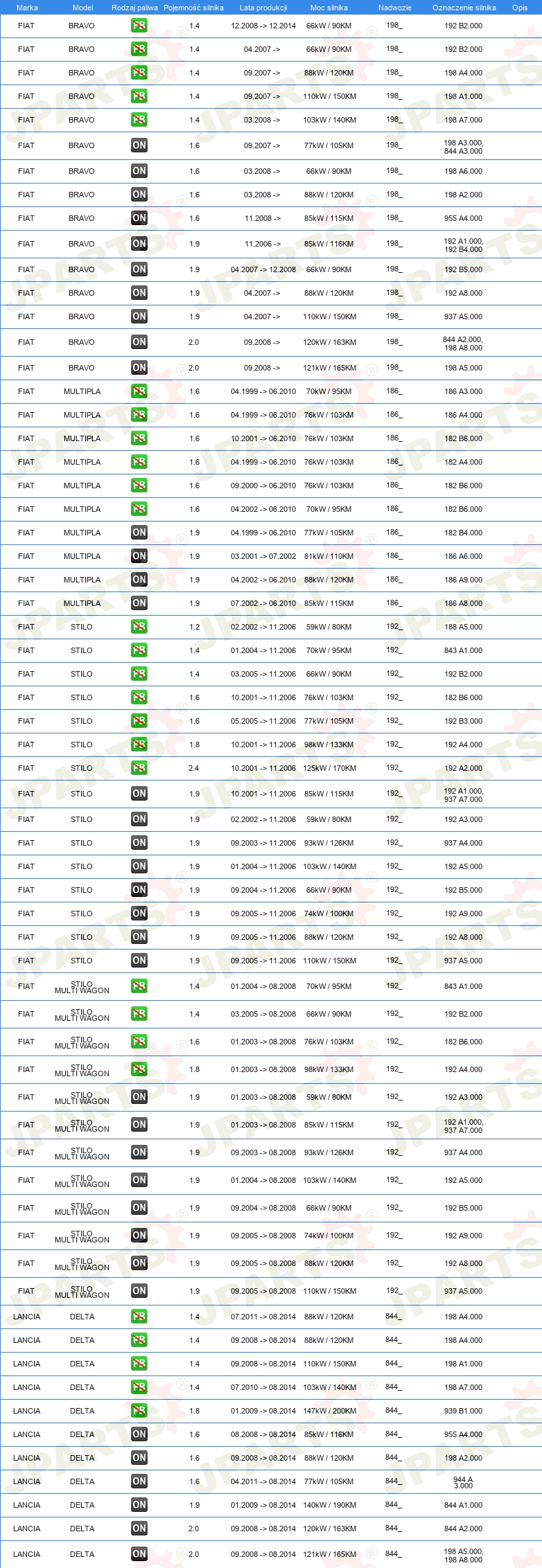542x1568 pixels.
Task: Click ON icon in Delta 04.2011 -> 08.2014 row
Action: coord(139,1481)
